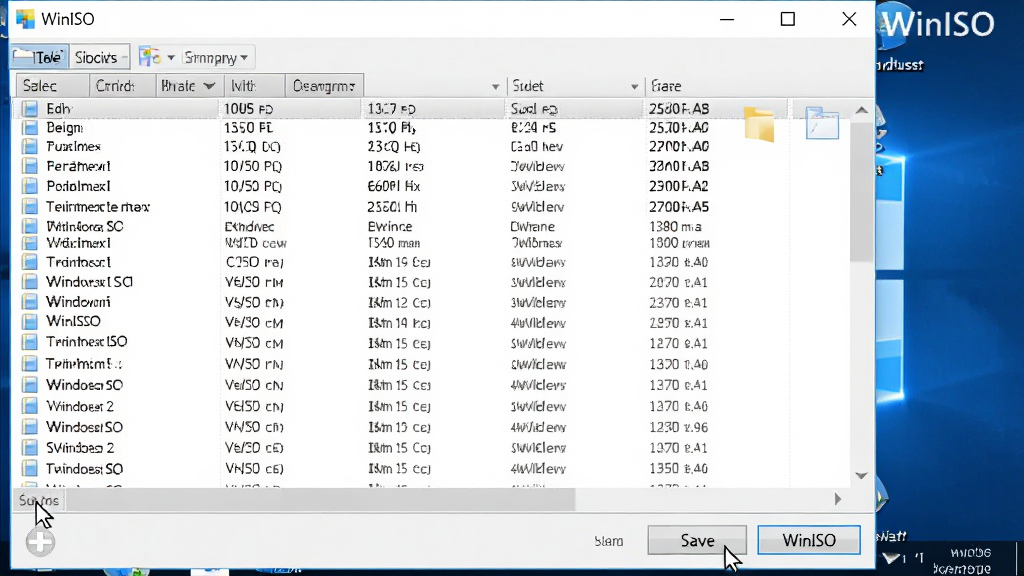Click the Cmrids column header
Viewport: 1024px width, 576px height.
(x=121, y=86)
